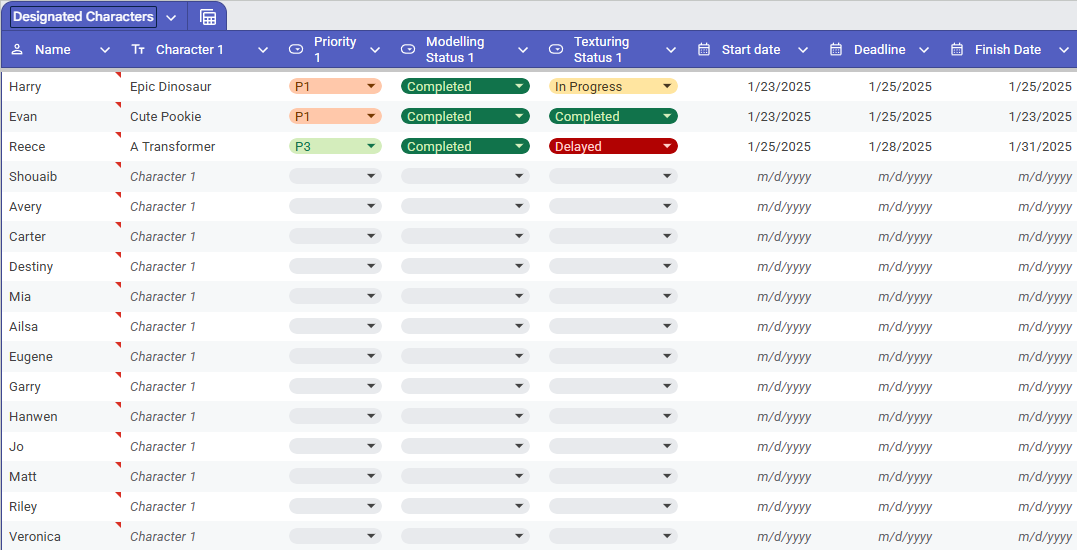The image size is (1077, 550).
Task: Select the Designated Characters table name box
Action: 83,16
